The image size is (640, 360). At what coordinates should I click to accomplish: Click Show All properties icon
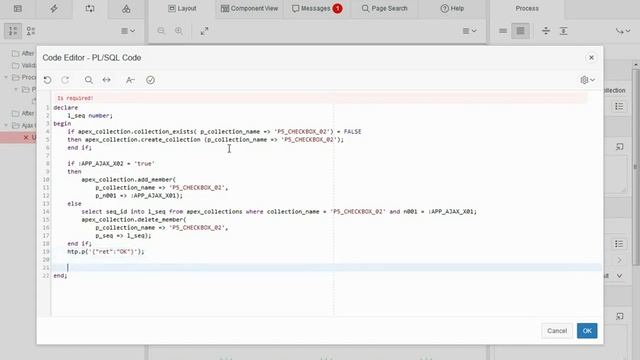pyautogui.click(x=520, y=31)
